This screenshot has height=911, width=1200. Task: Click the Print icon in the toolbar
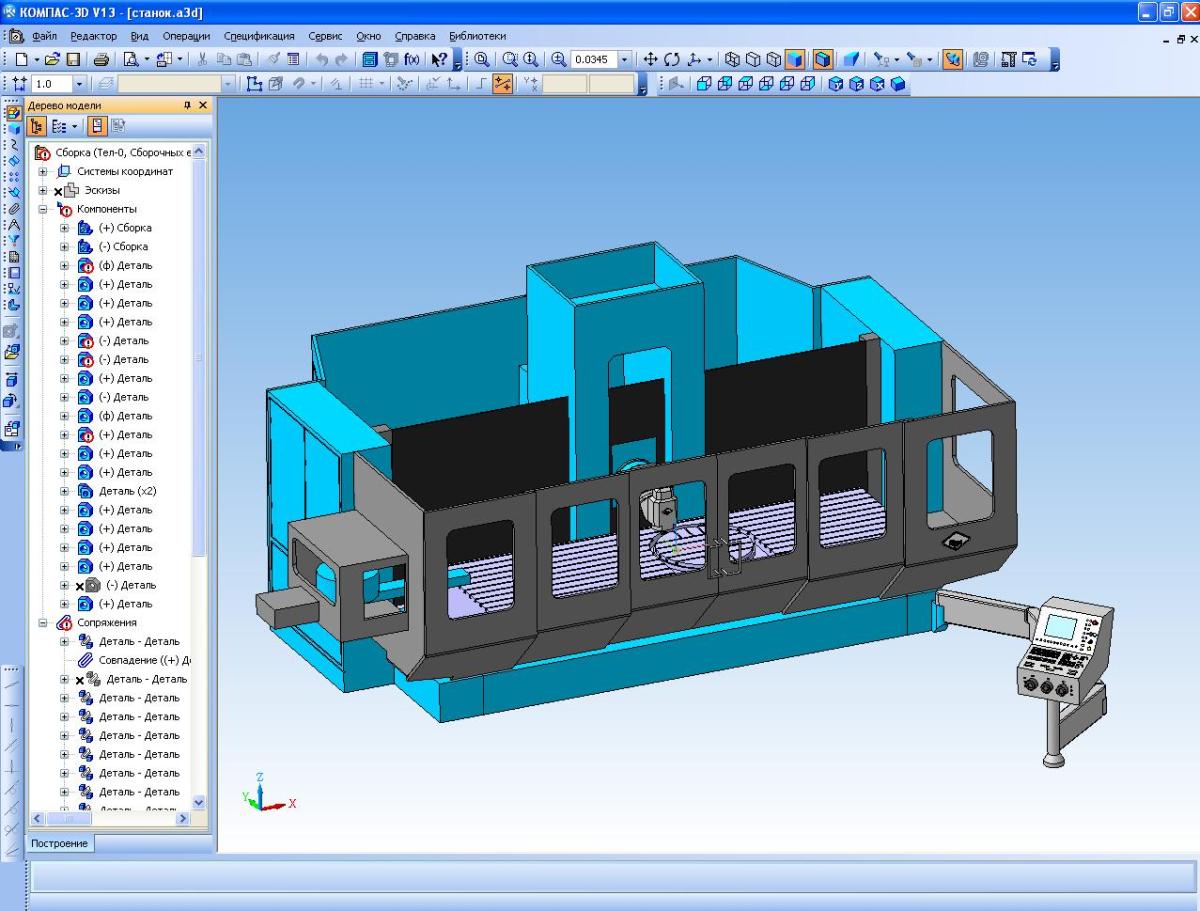coord(101,60)
